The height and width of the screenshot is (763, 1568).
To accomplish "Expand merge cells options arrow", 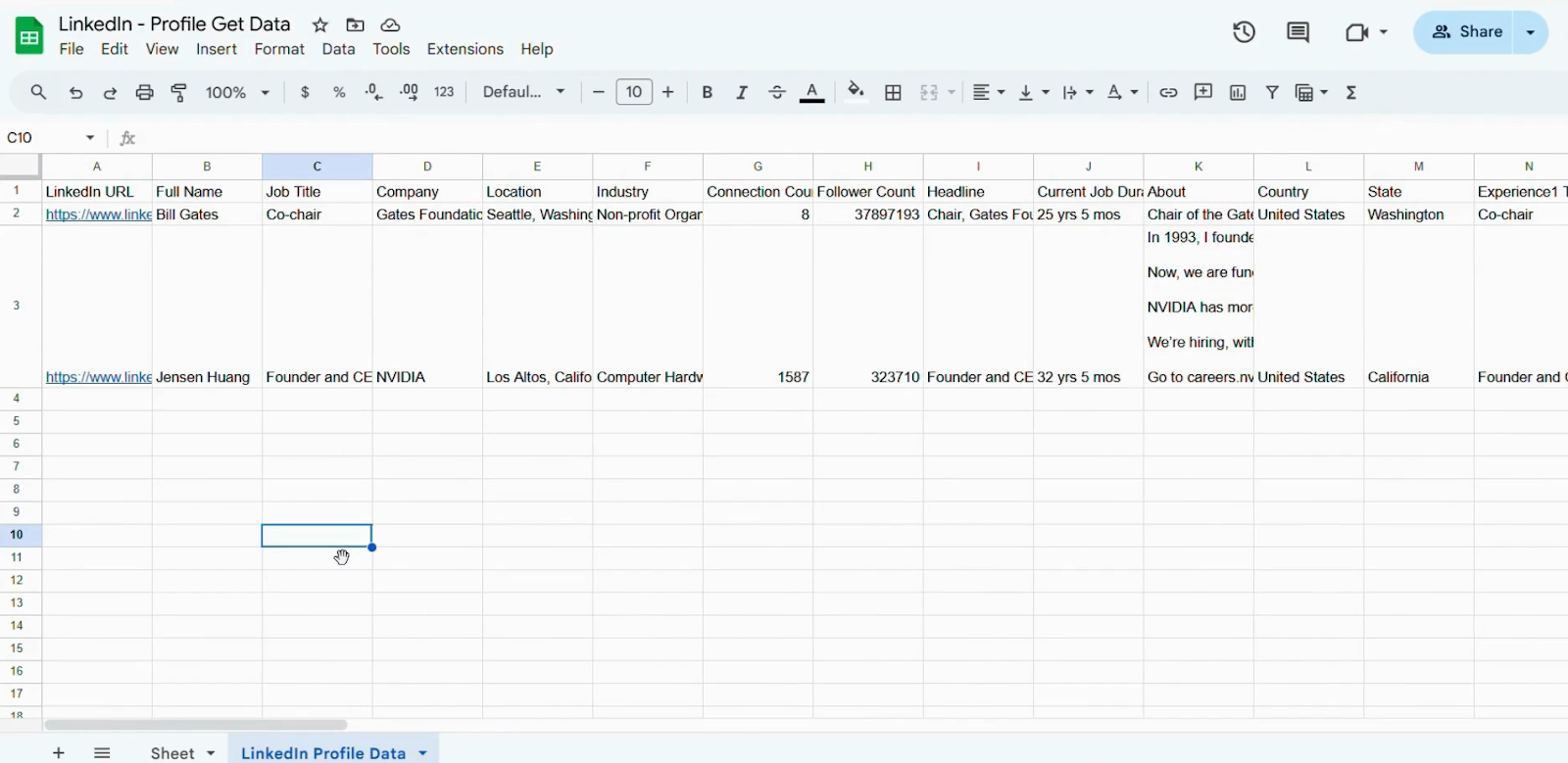I will click(x=952, y=92).
